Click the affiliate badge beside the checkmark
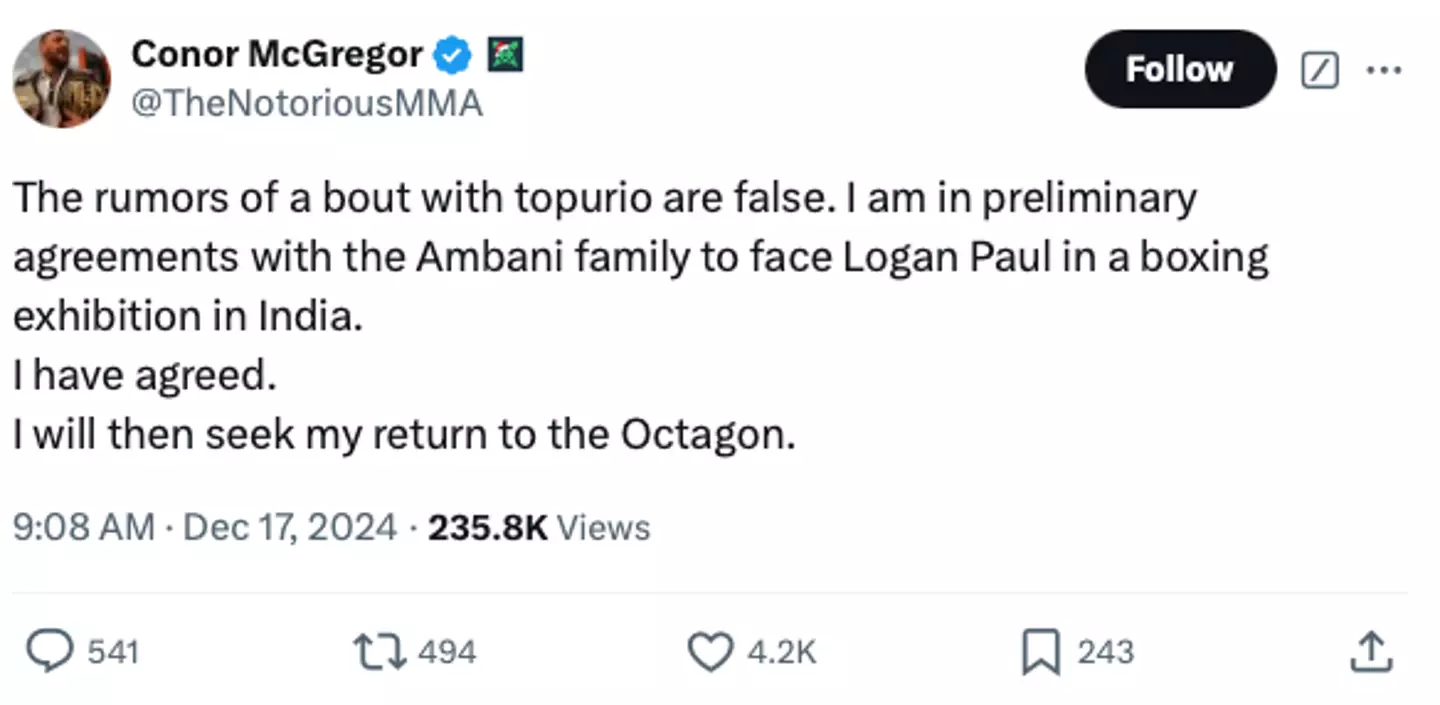Viewport: 1440px width, 705px height. click(505, 55)
